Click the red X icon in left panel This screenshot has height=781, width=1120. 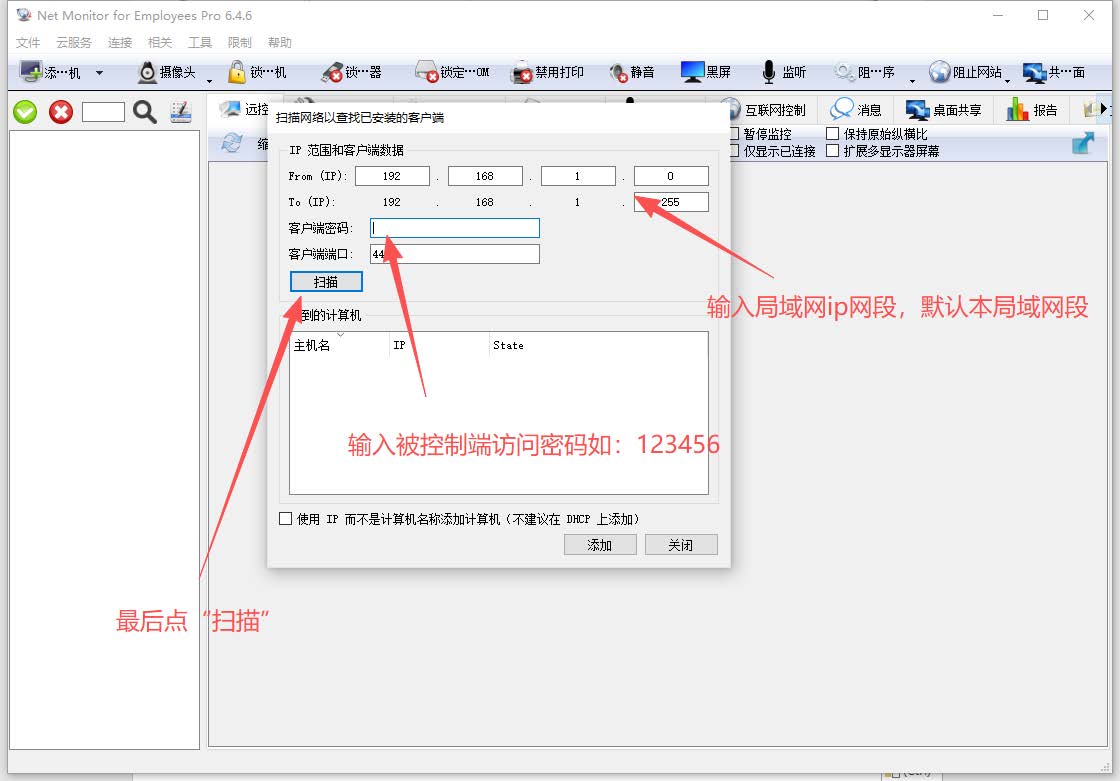[x=61, y=112]
